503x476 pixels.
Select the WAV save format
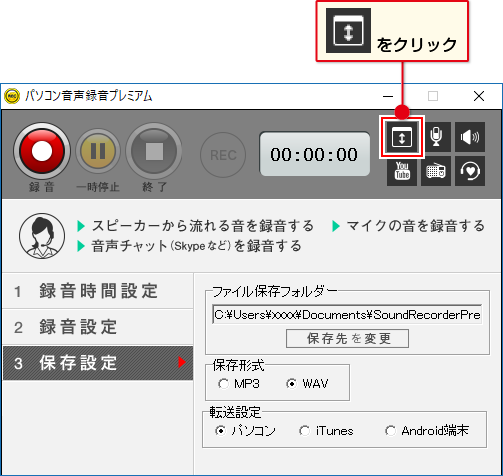[307, 384]
